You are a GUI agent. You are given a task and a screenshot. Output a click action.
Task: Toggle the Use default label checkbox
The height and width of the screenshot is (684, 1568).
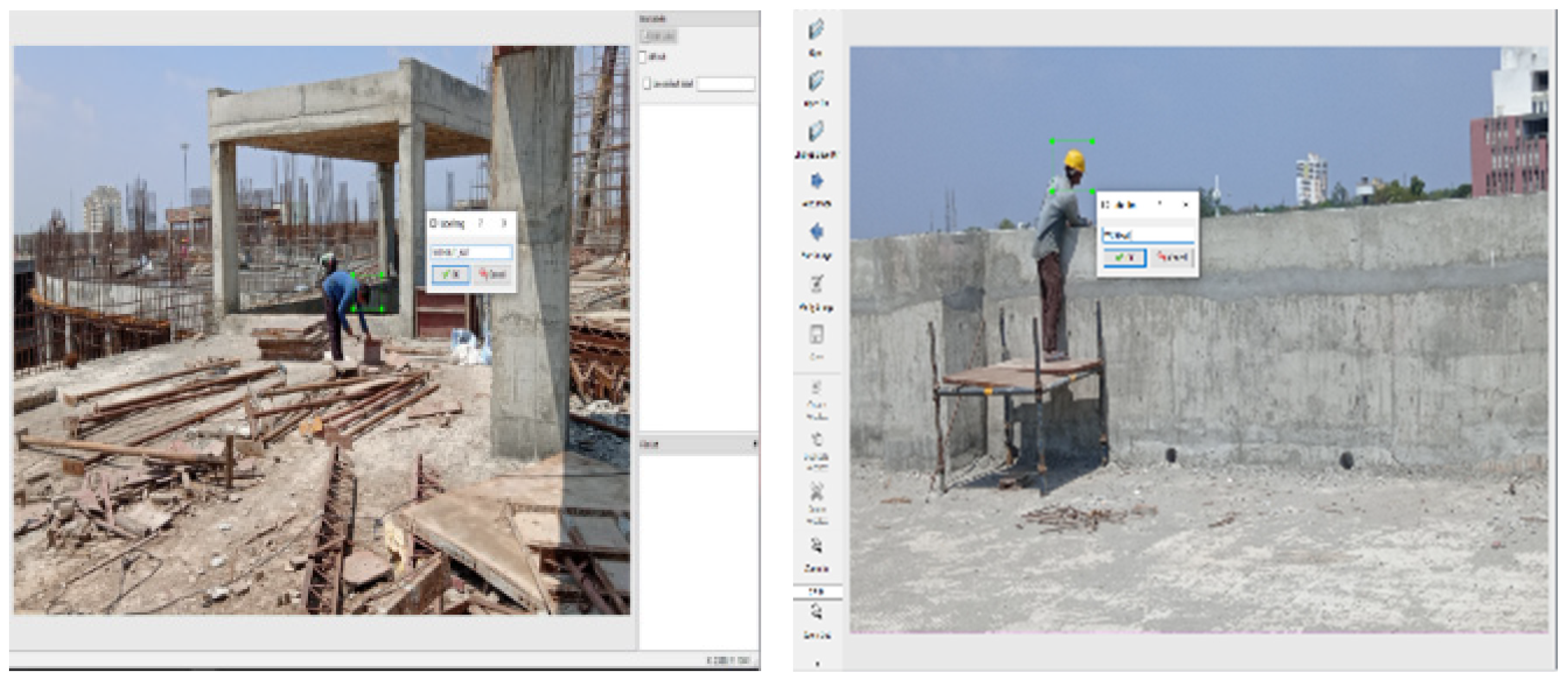click(x=647, y=84)
